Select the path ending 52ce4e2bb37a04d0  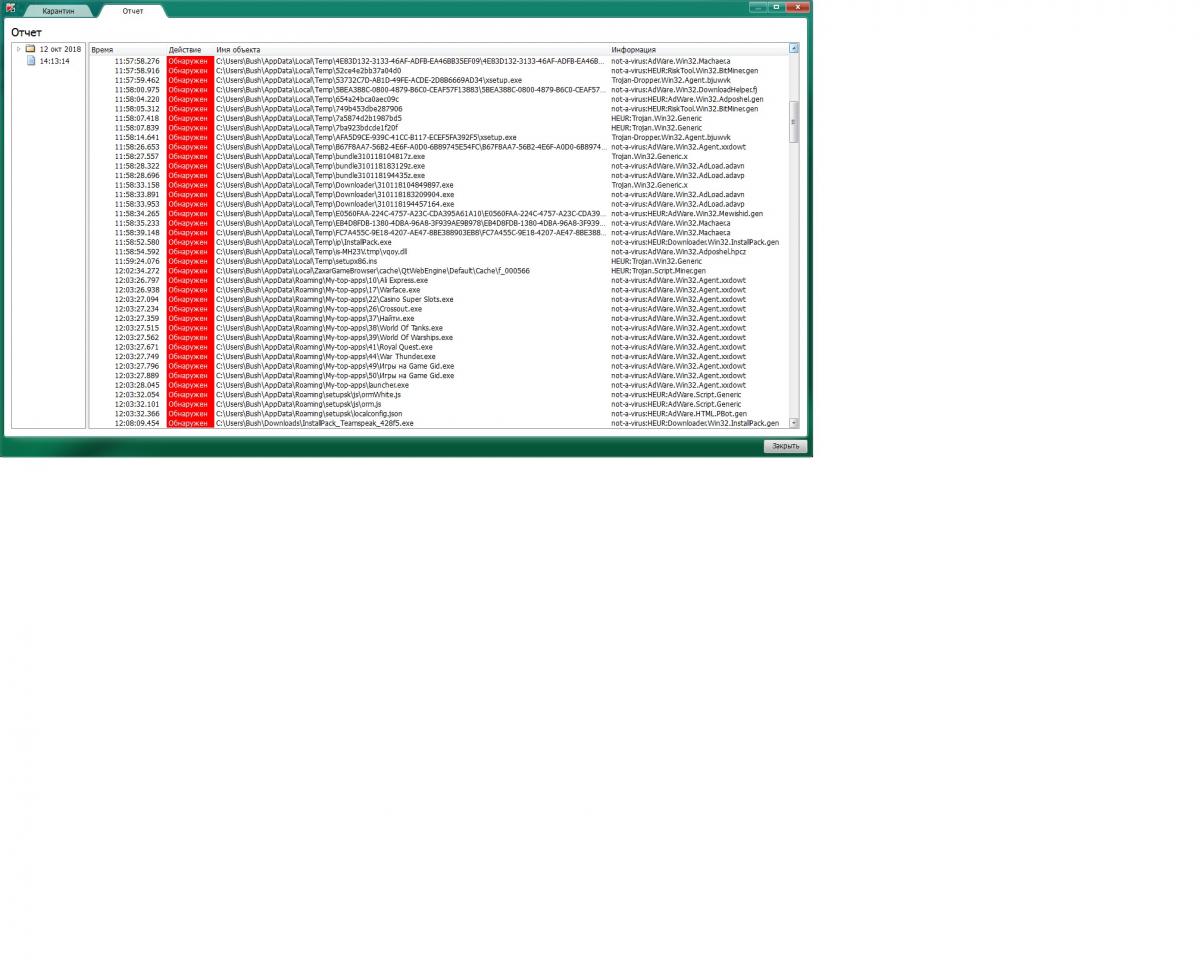pyautogui.click(x=308, y=71)
